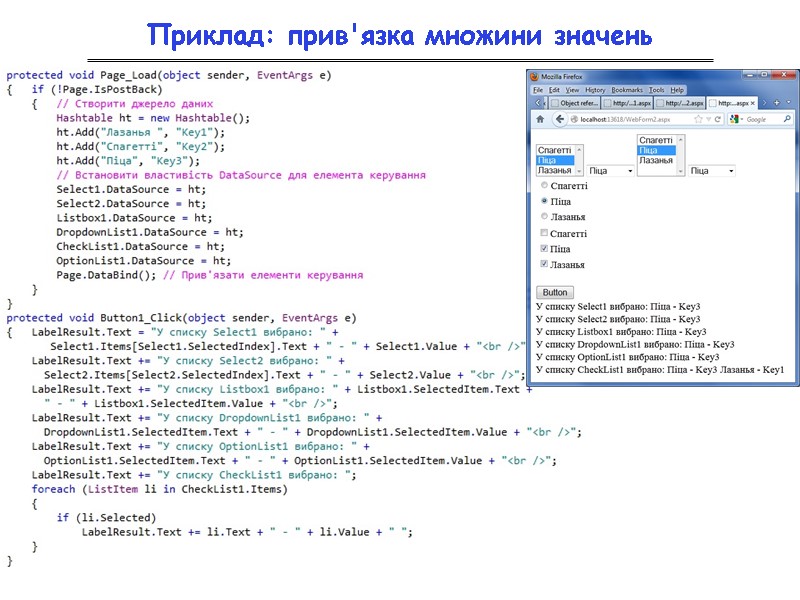Open the History menu

(x=595, y=90)
